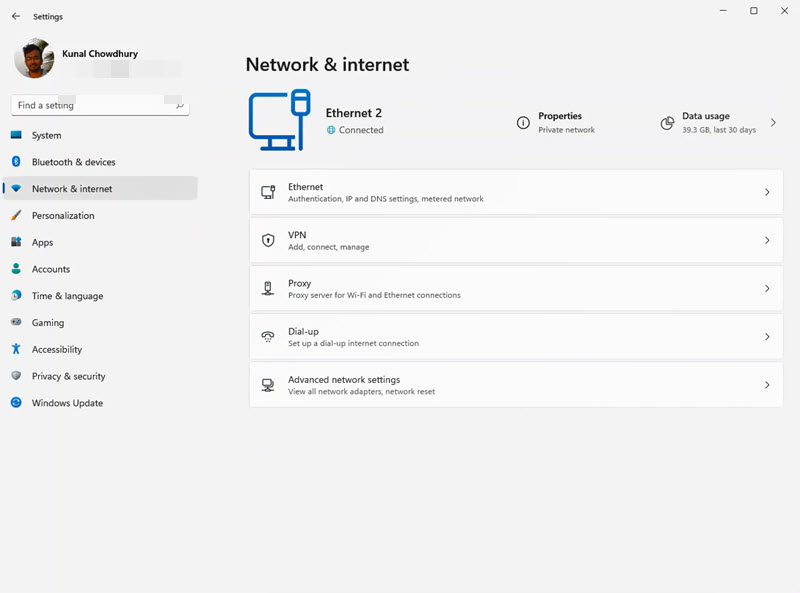Expand the Proxy row chevron

(x=767, y=288)
